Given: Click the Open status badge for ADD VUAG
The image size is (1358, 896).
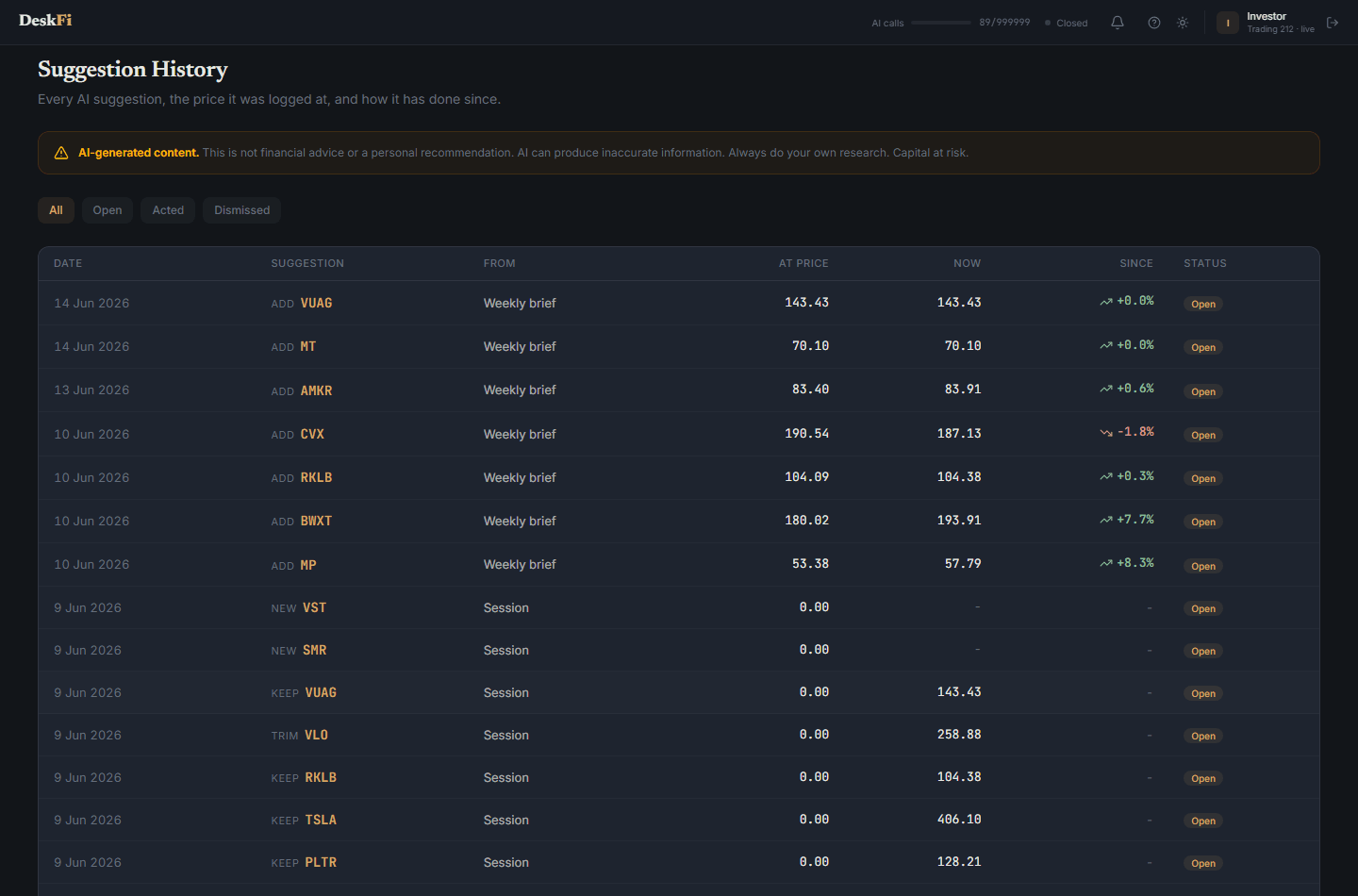Looking at the screenshot, I should coord(1203,304).
